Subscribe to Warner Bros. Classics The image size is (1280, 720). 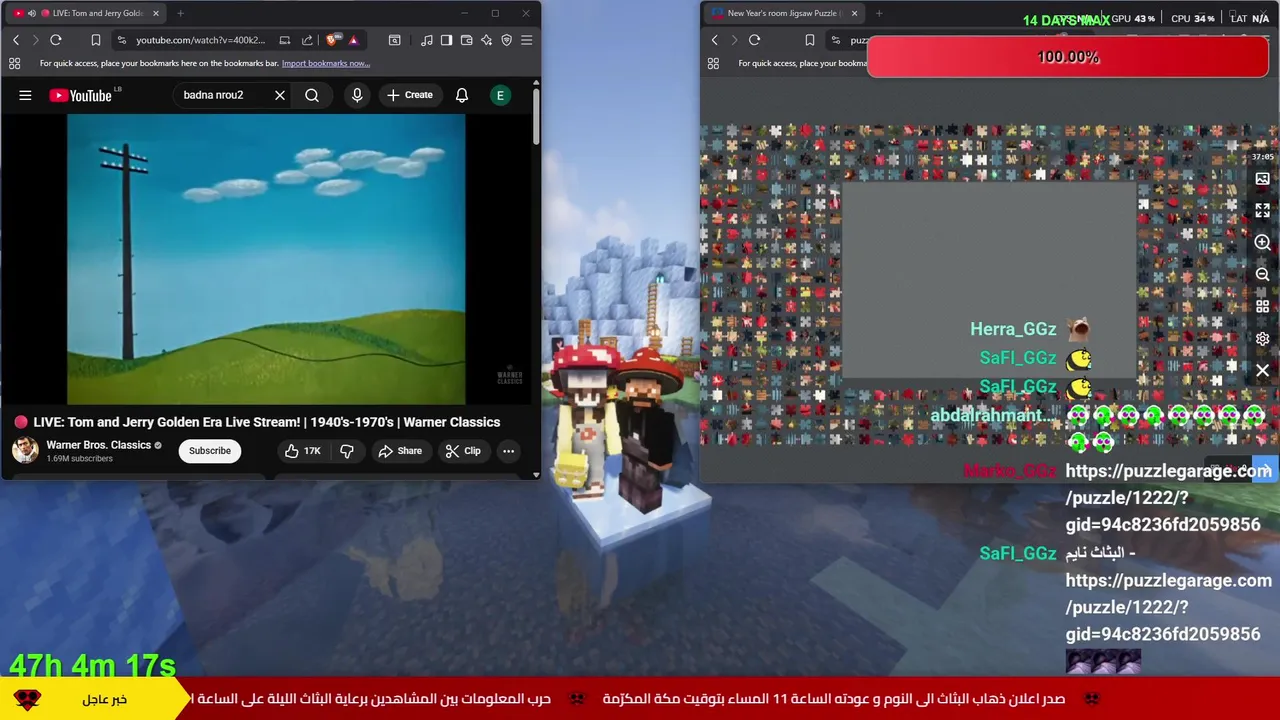tap(210, 451)
